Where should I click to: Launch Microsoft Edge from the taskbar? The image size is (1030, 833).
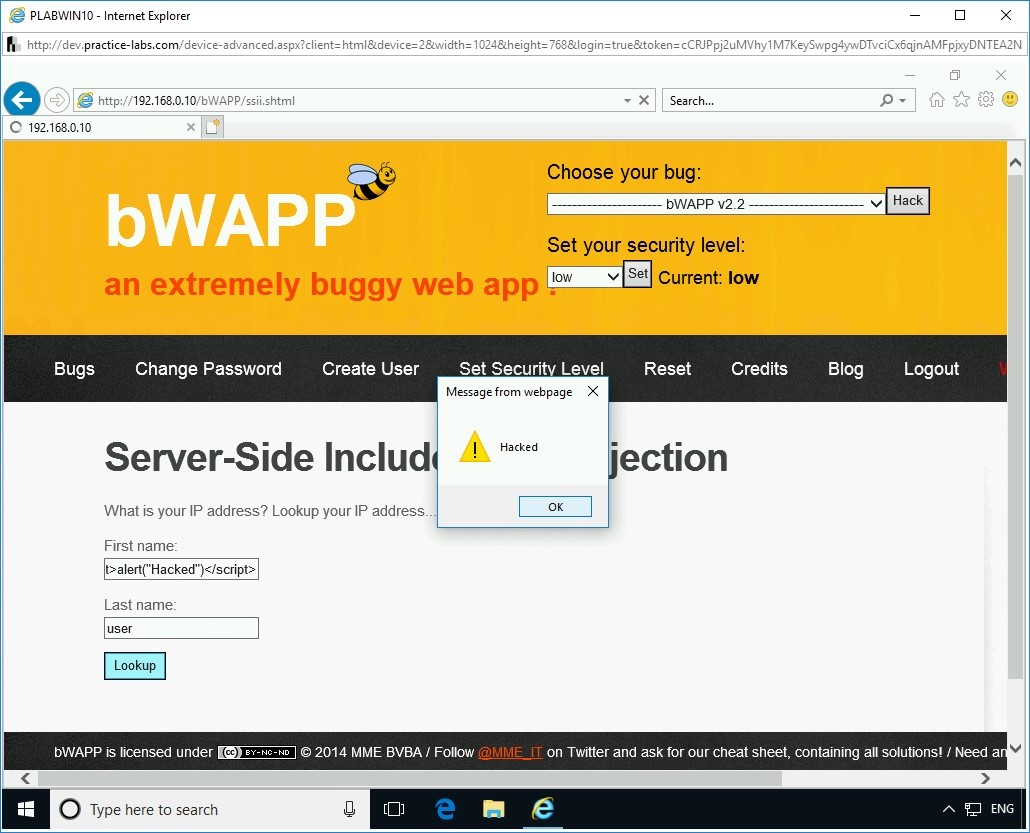click(x=444, y=809)
